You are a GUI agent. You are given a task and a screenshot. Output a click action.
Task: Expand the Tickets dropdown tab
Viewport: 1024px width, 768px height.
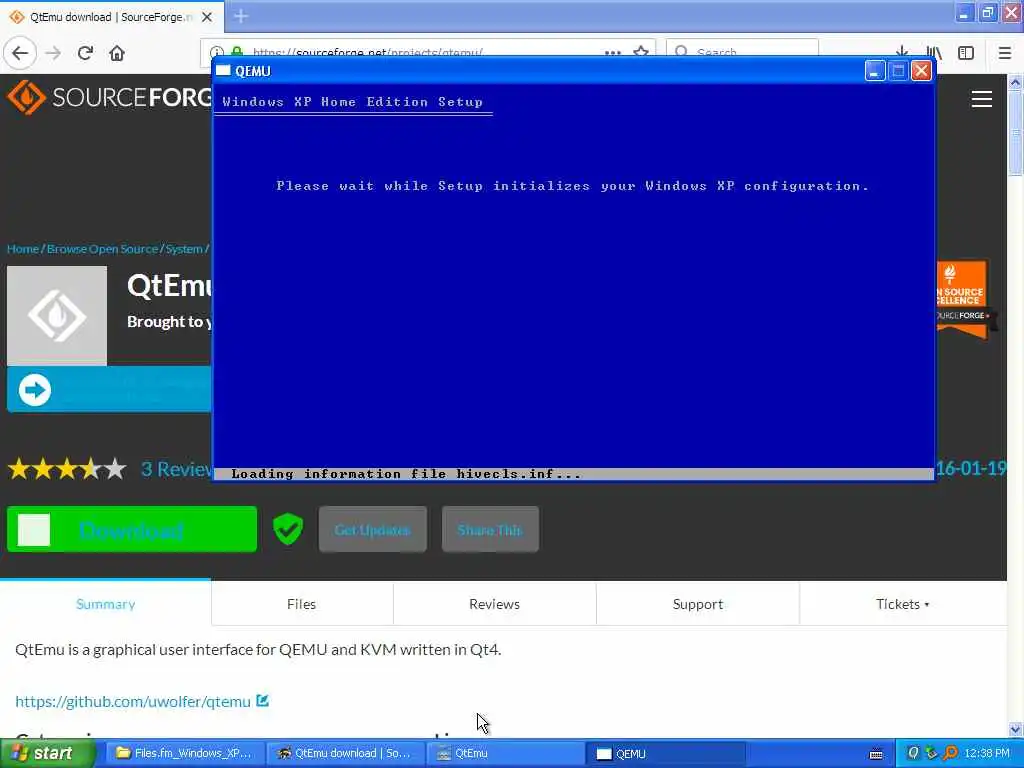coord(903,604)
